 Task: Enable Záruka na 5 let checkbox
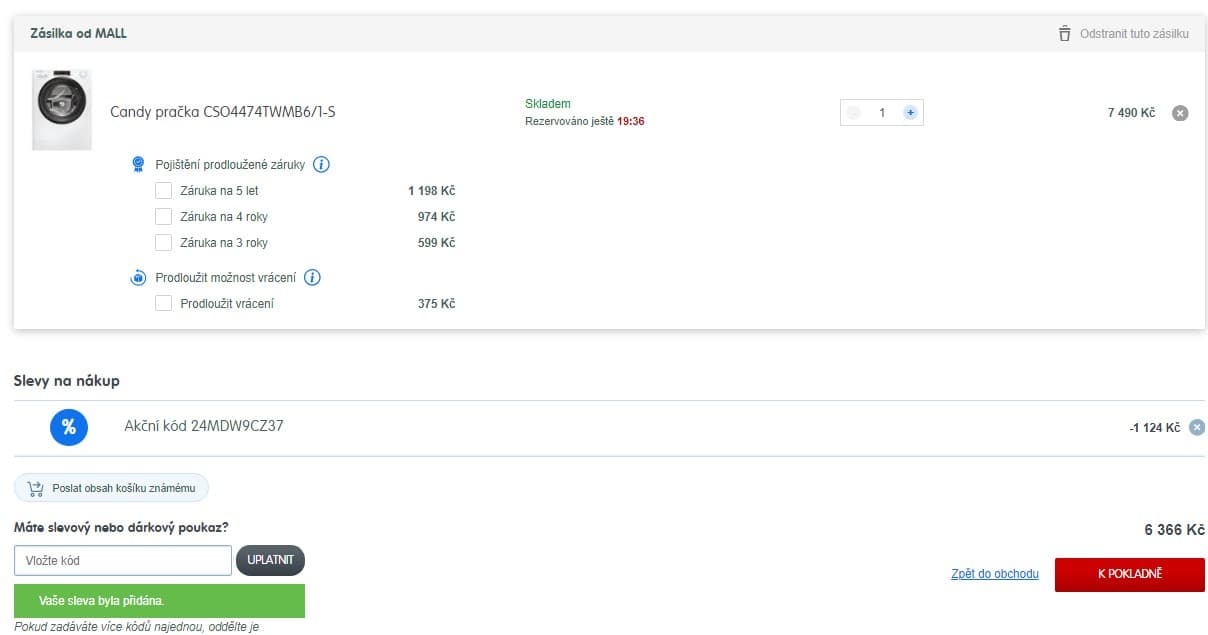[x=164, y=190]
